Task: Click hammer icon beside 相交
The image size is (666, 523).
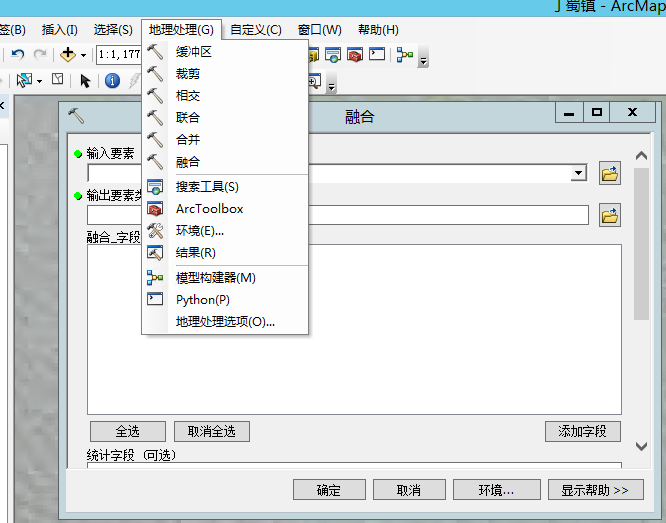Action: point(155,96)
